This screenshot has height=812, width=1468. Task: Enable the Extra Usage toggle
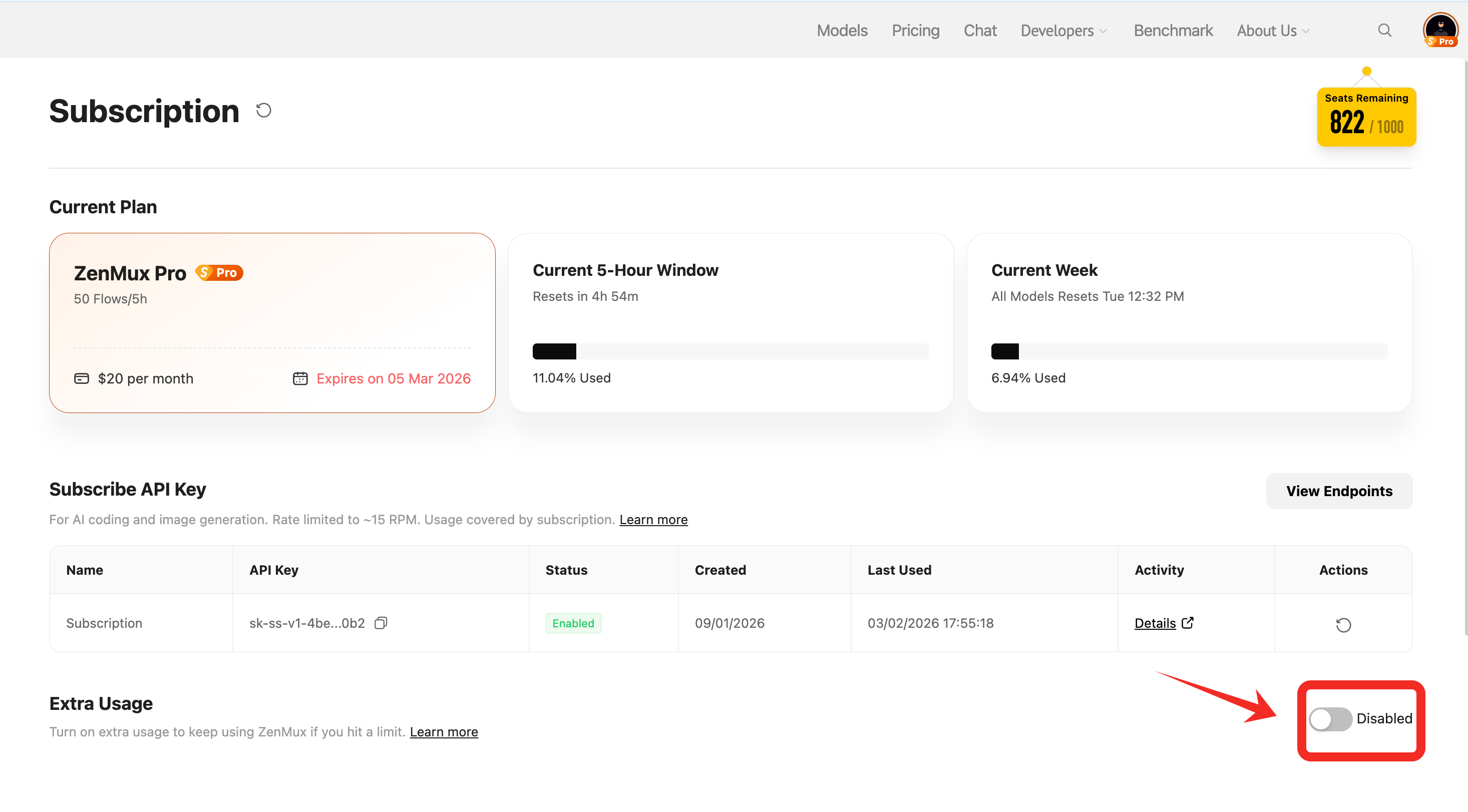[1330, 719]
